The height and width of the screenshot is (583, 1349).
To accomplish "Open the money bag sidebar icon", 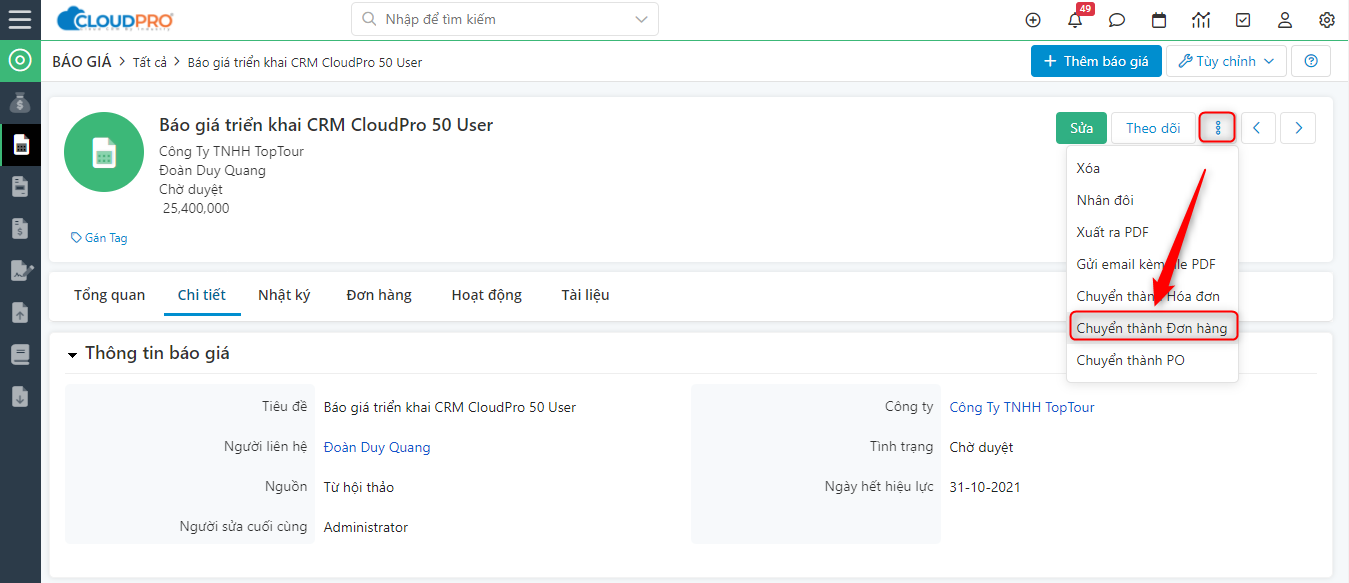I will (20, 103).
